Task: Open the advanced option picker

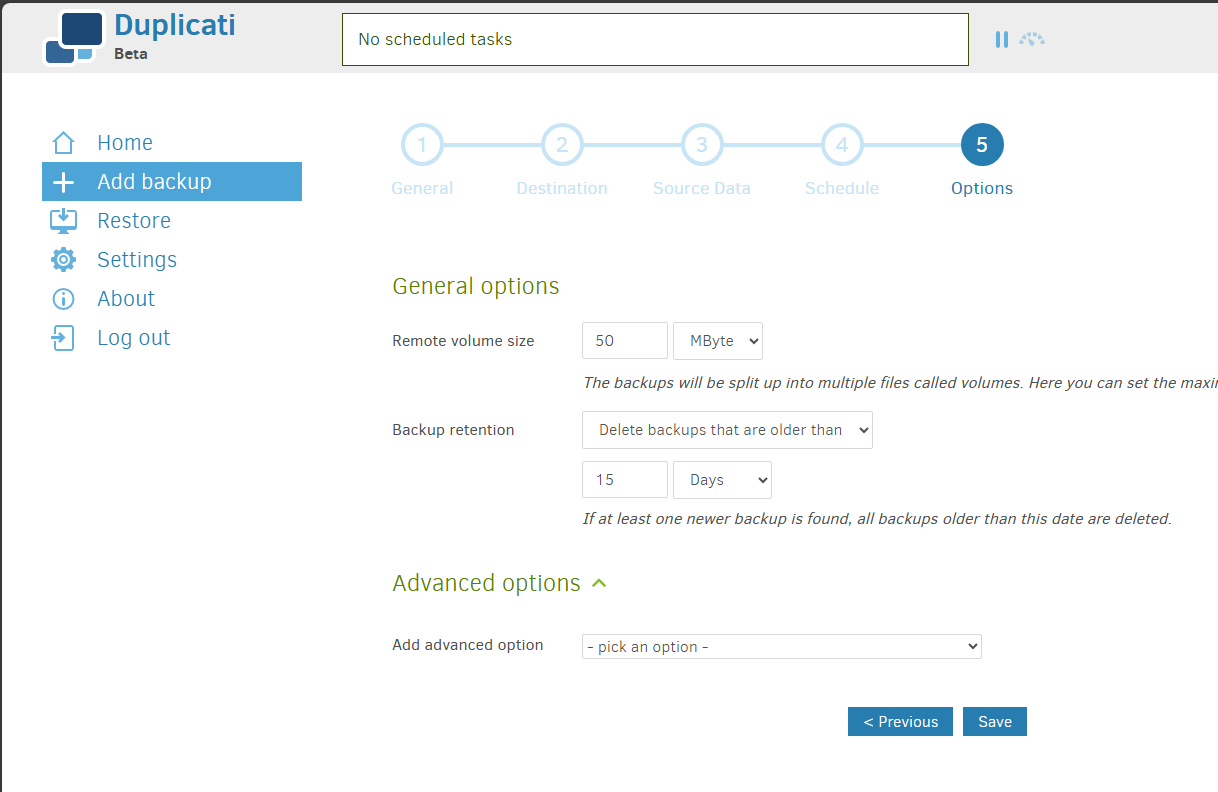Action: pyautogui.click(x=781, y=646)
